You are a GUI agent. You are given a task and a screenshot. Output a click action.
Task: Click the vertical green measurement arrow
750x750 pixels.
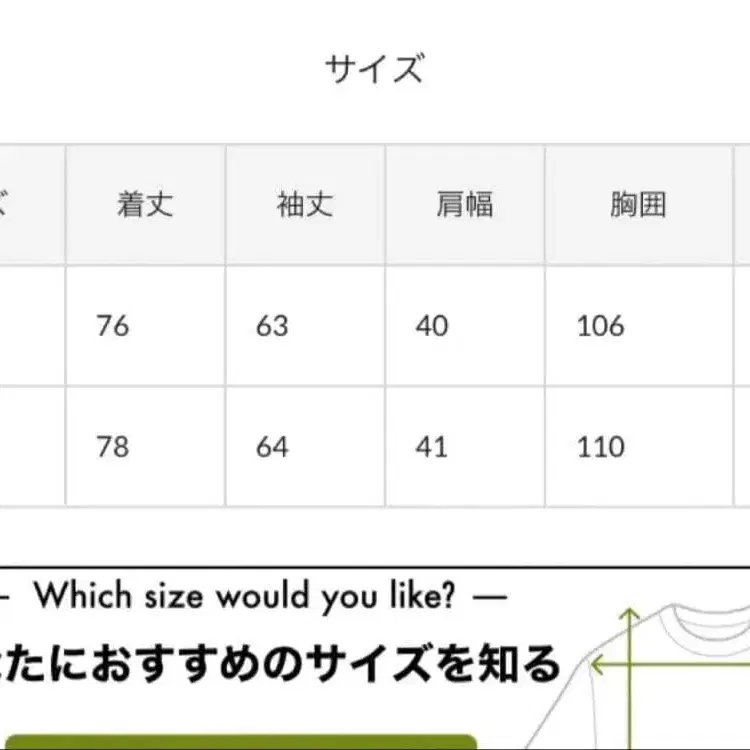[630, 680]
